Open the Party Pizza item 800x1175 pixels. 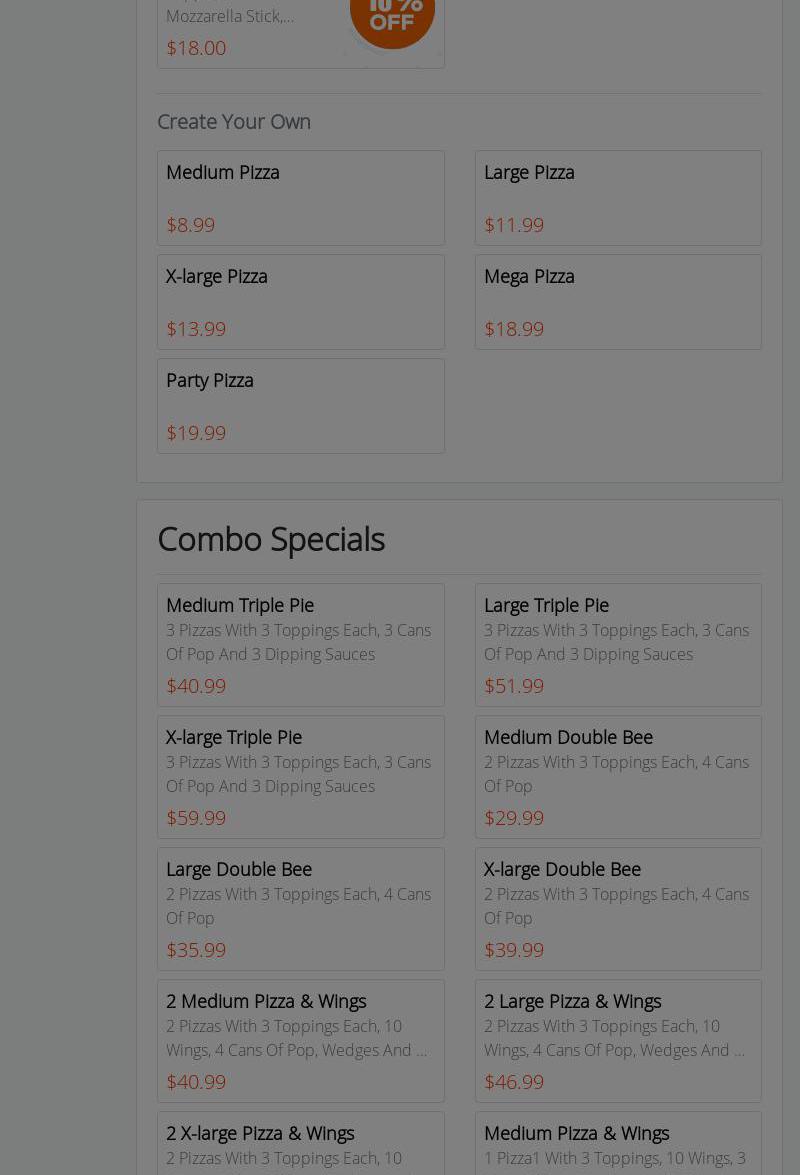[300, 406]
